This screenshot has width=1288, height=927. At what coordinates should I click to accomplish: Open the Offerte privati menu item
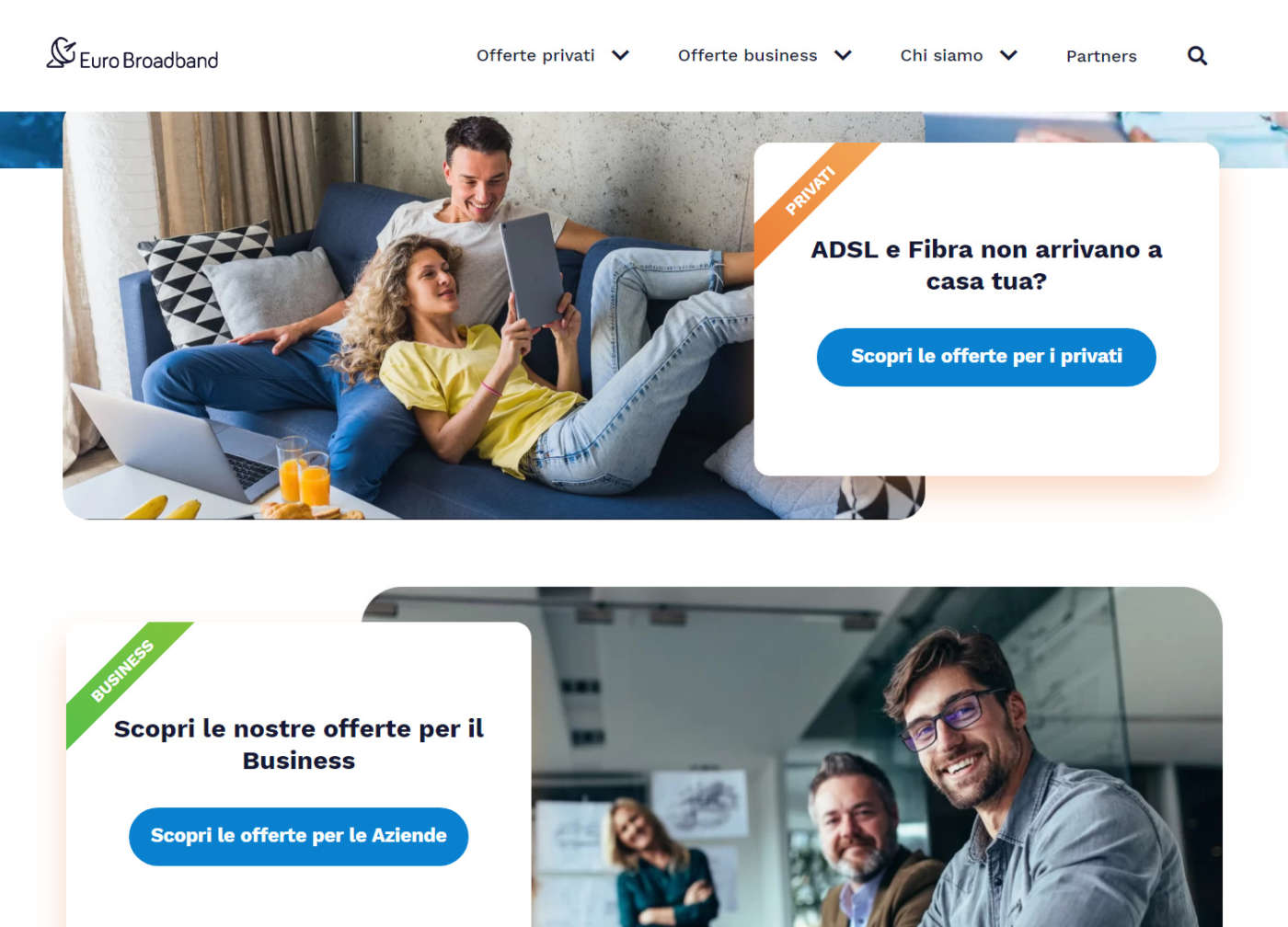(x=535, y=55)
